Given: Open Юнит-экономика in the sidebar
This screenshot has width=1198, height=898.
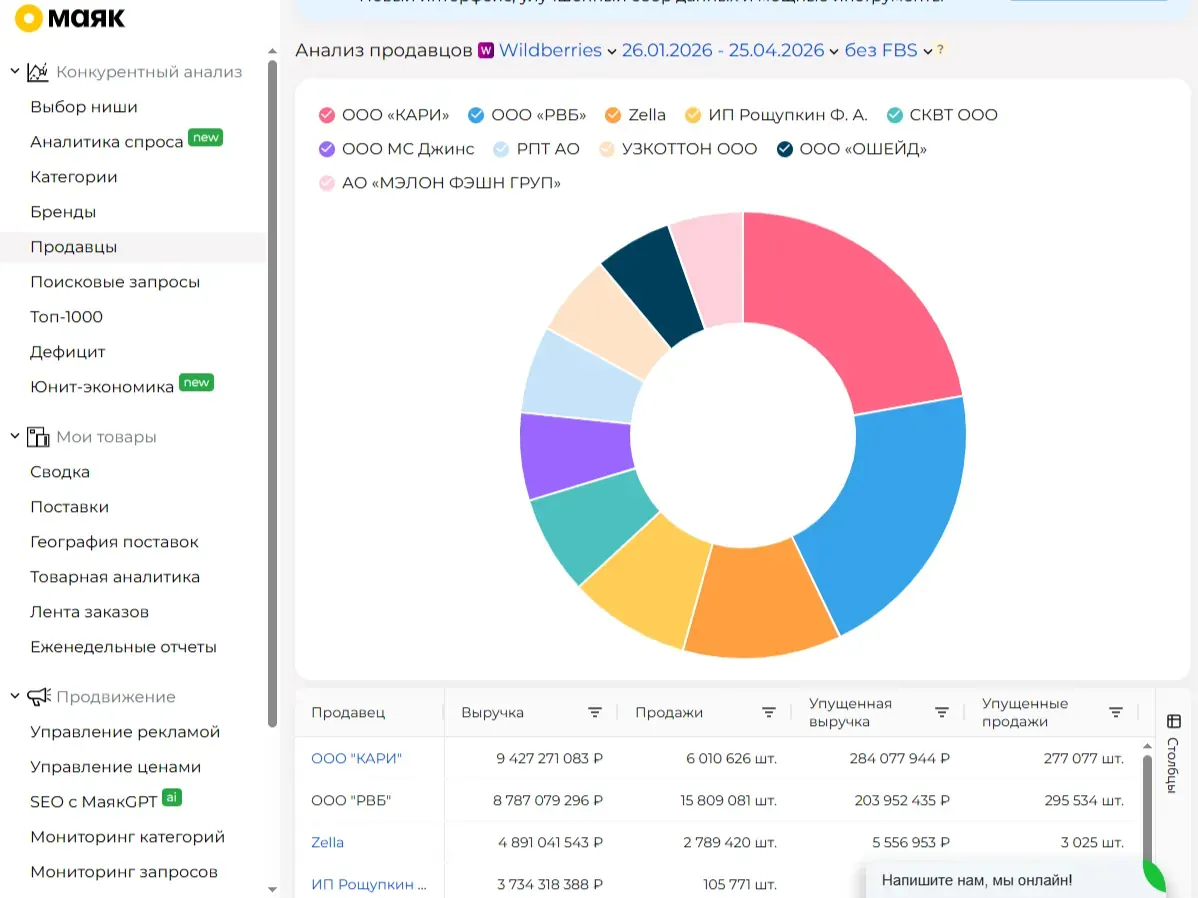Looking at the screenshot, I should pyautogui.click(x=102, y=387).
